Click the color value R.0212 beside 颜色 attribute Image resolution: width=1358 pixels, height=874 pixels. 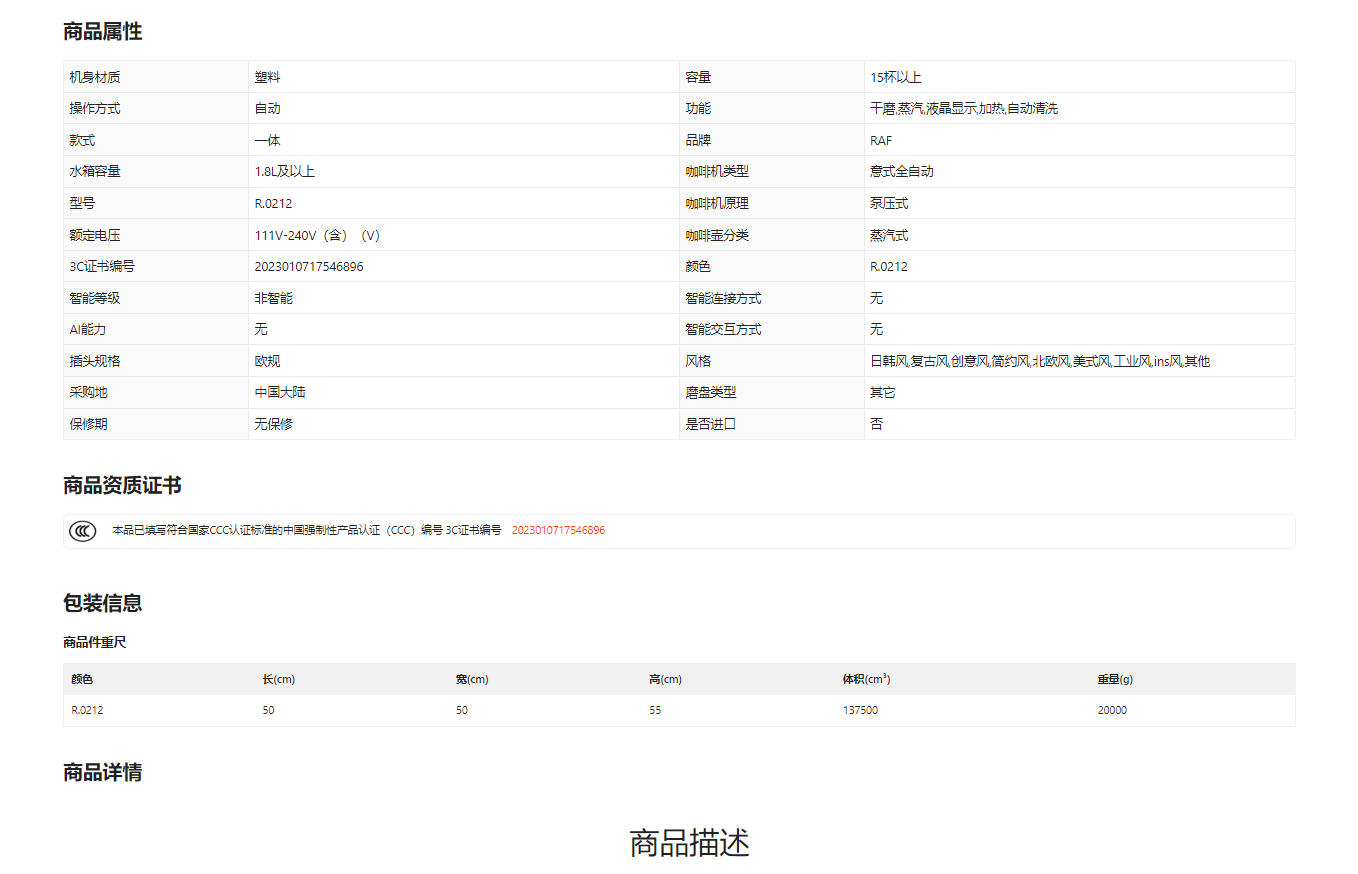[889, 267]
